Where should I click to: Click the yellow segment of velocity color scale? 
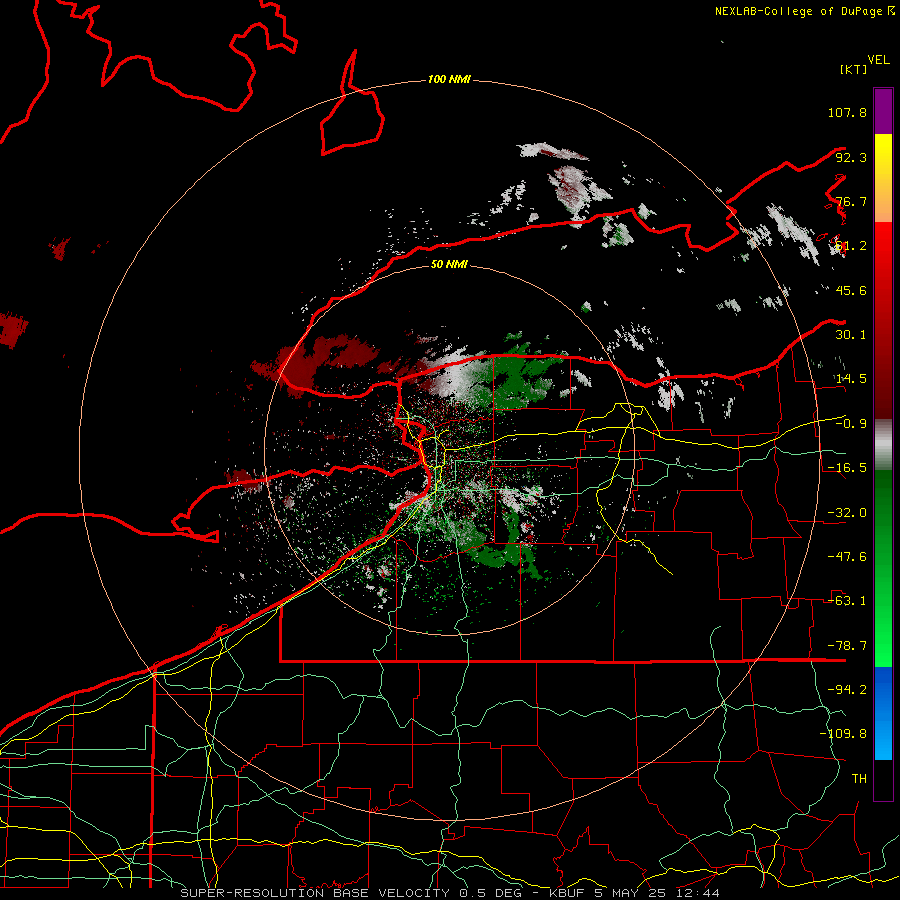tap(883, 178)
